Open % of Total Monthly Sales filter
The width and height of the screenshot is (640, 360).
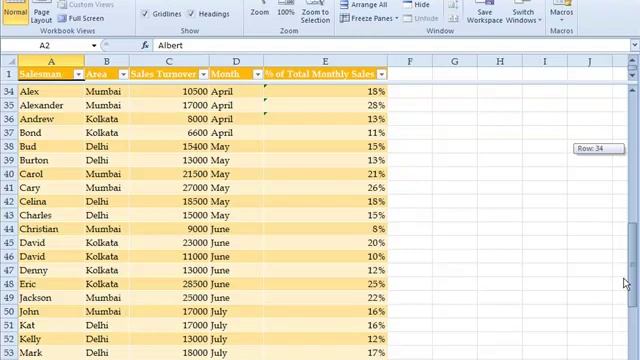pos(382,74)
